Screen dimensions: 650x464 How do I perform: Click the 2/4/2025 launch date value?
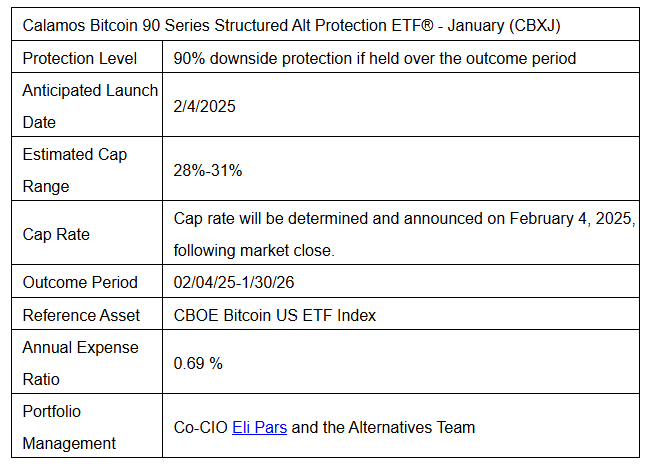point(204,106)
